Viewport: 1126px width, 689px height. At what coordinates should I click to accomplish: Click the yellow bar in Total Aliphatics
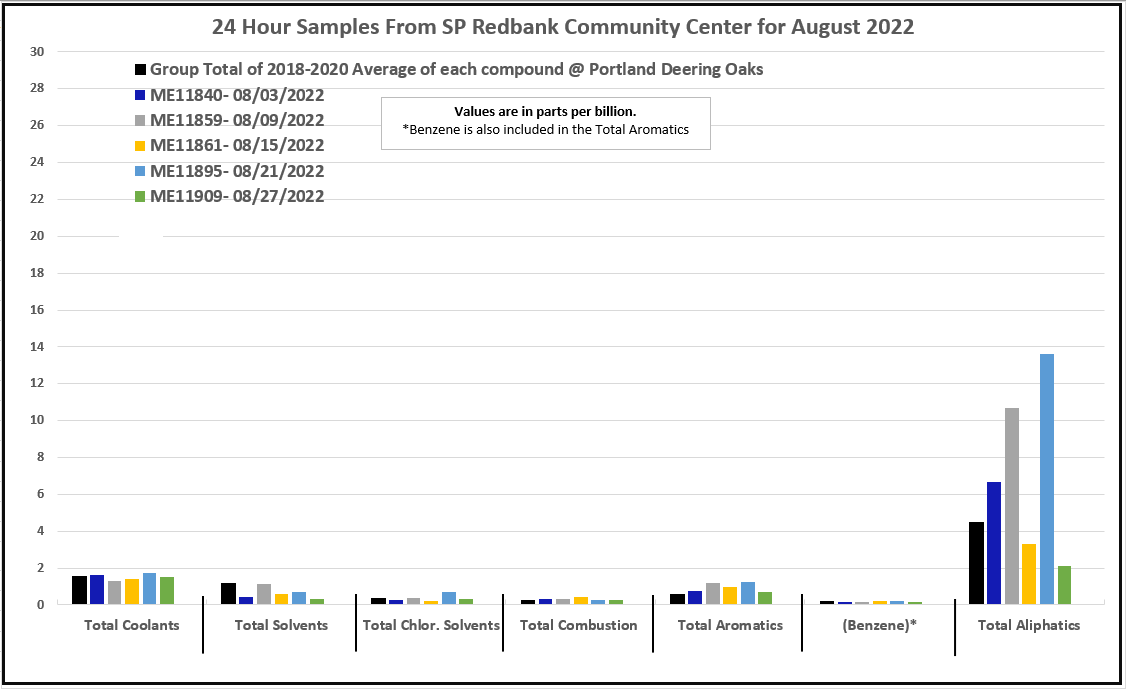1029,574
